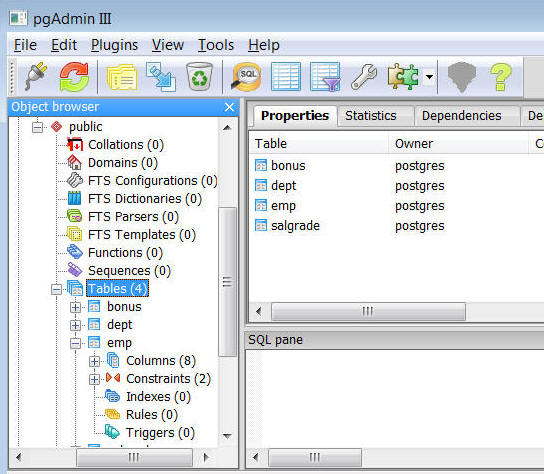
Task: Click the plug connection toolbar icon
Action: click(36, 76)
